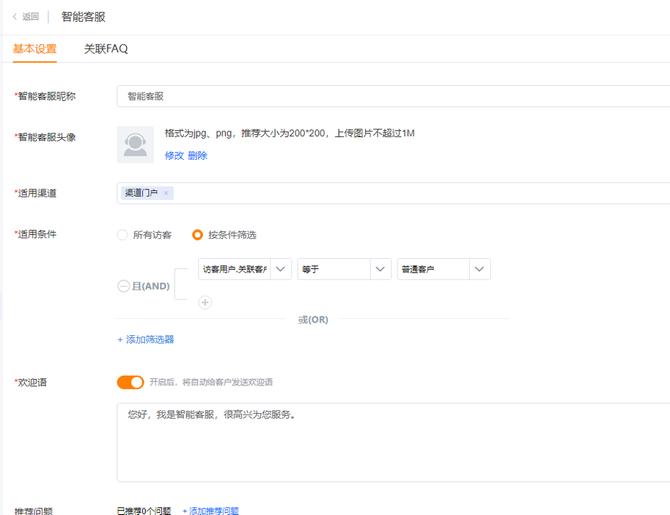Click the plus icon to add condition

[x=205, y=302]
